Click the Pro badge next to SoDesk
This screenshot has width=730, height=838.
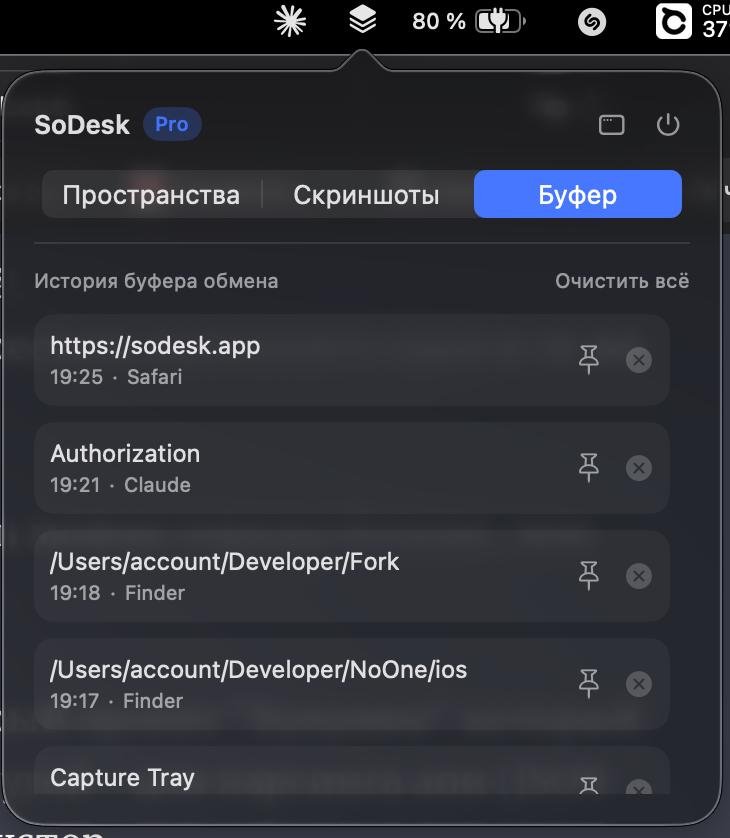[172, 124]
